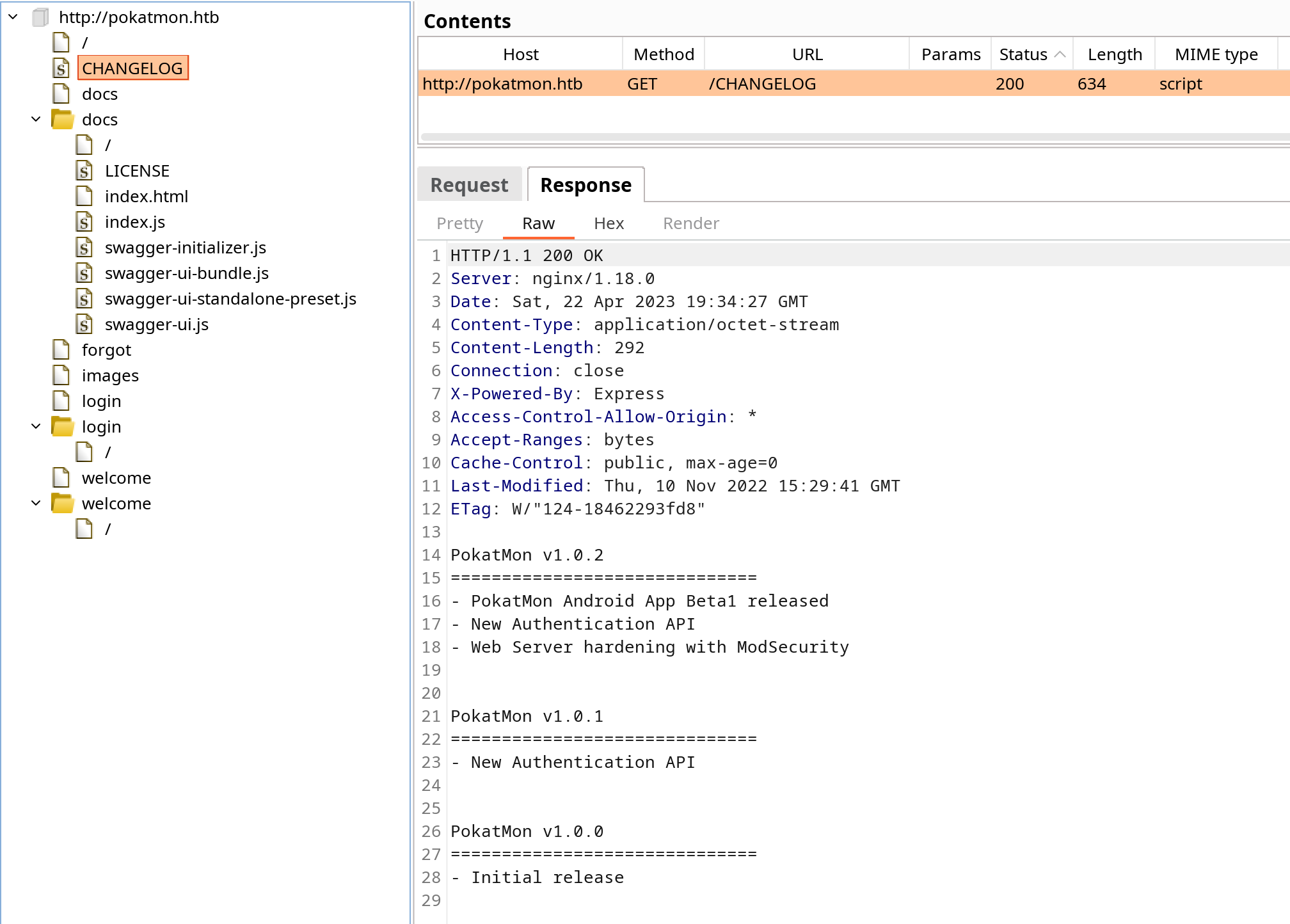Select swagger-initializer.js in site tree
The image size is (1290, 924).
click(x=185, y=248)
